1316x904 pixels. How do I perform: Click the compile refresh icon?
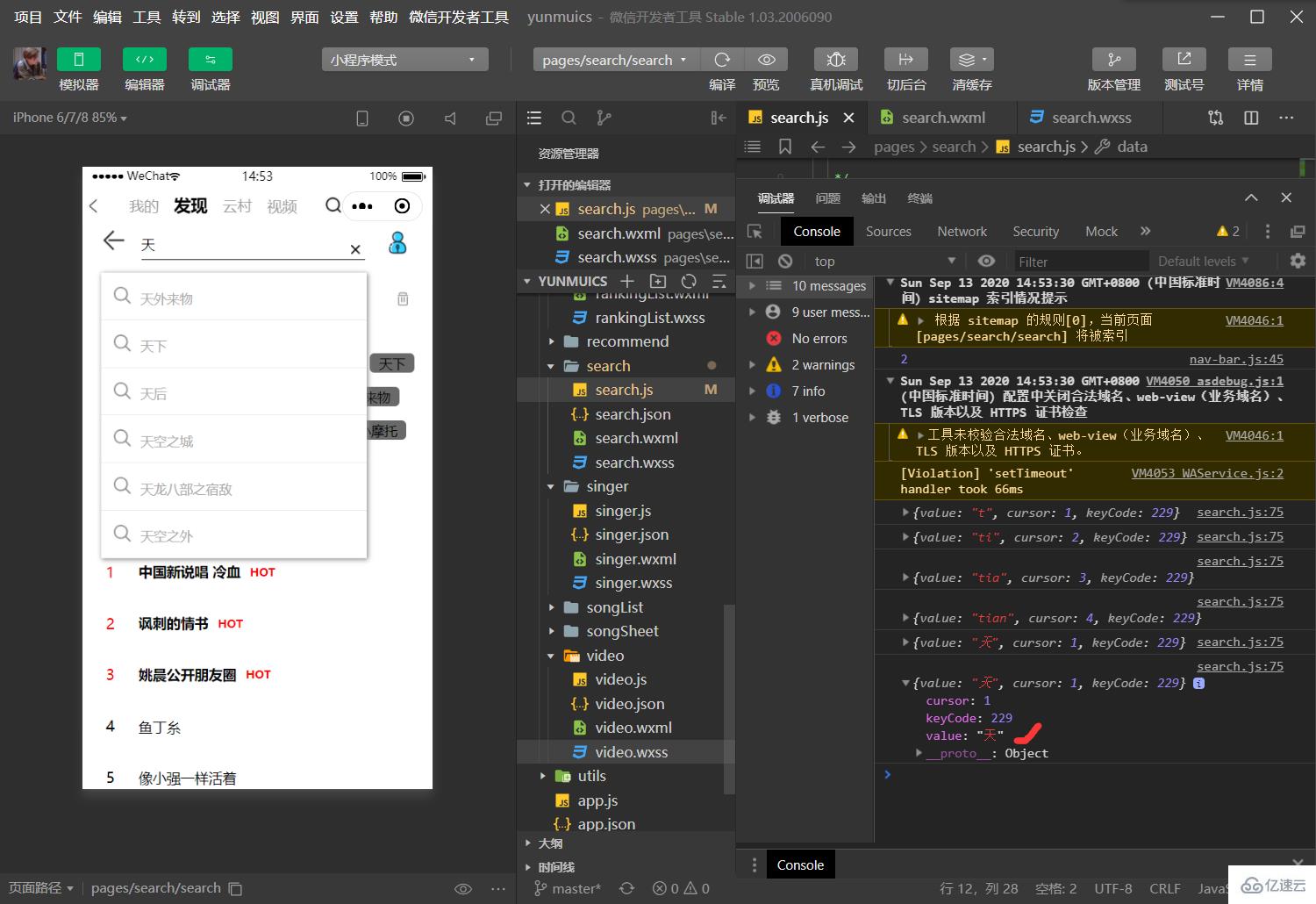click(x=722, y=60)
